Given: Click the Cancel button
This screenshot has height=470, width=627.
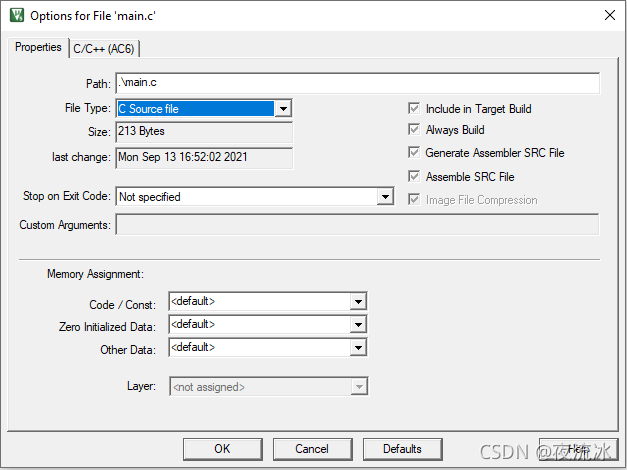Looking at the screenshot, I should click(x=312, y=449).
